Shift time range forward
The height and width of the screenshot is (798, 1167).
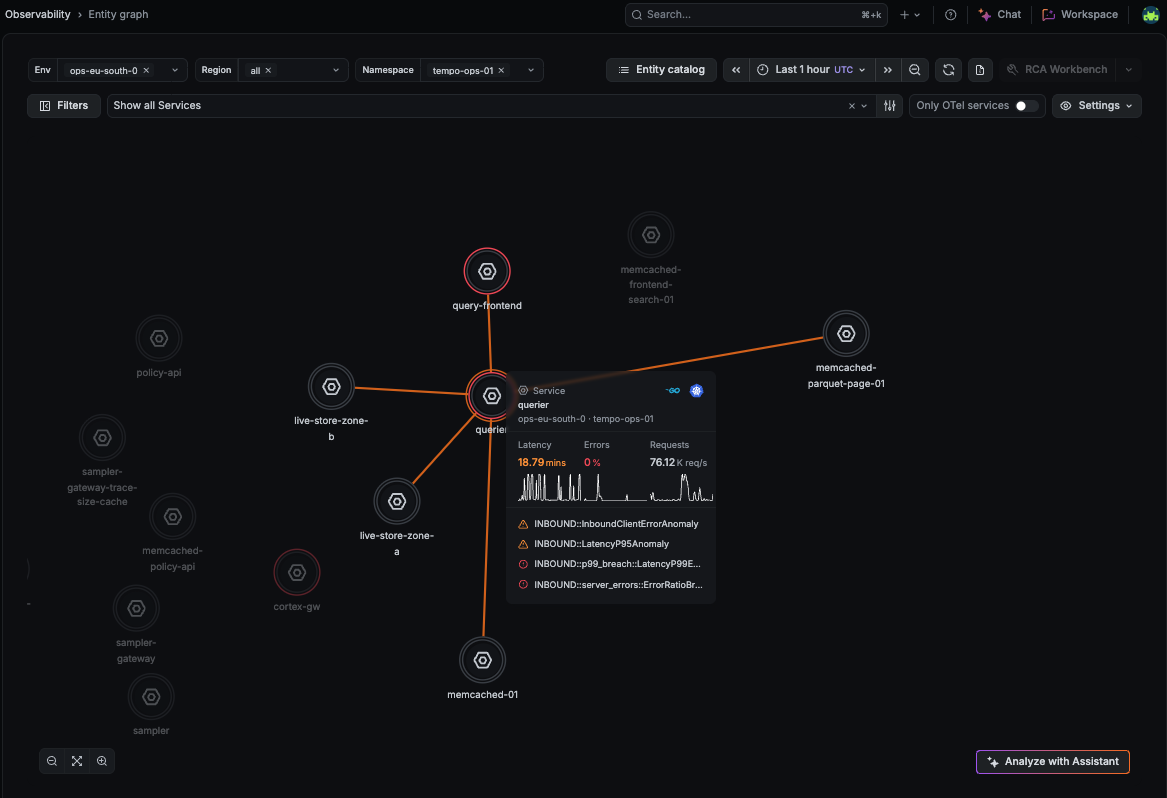[888, 70]
